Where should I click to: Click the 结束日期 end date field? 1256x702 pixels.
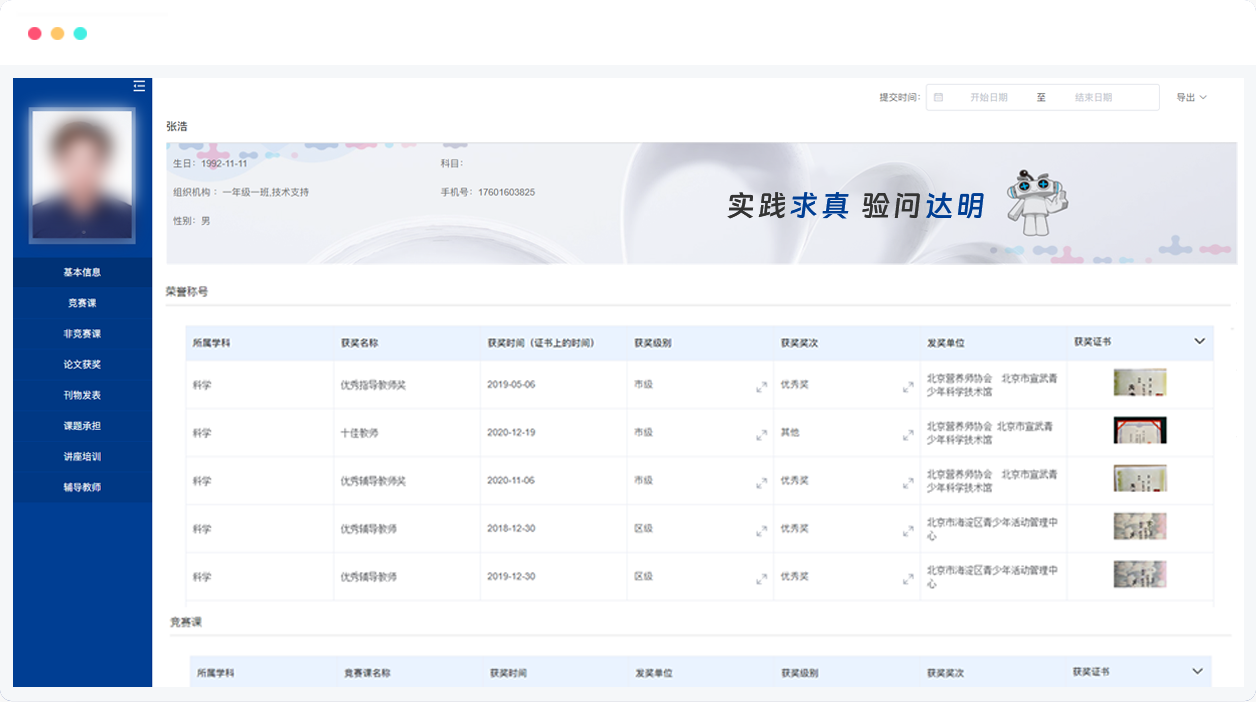pos(1093,97)
